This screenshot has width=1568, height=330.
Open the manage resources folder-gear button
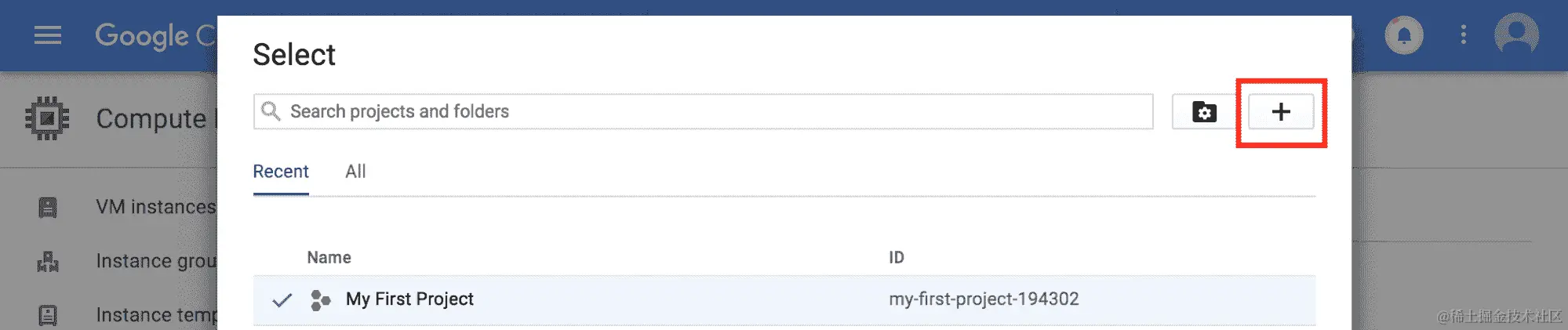click(1204, 111)
